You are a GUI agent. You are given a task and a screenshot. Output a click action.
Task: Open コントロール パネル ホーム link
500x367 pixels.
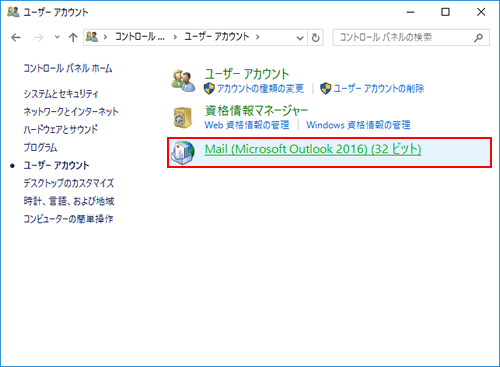coord(68,69)
